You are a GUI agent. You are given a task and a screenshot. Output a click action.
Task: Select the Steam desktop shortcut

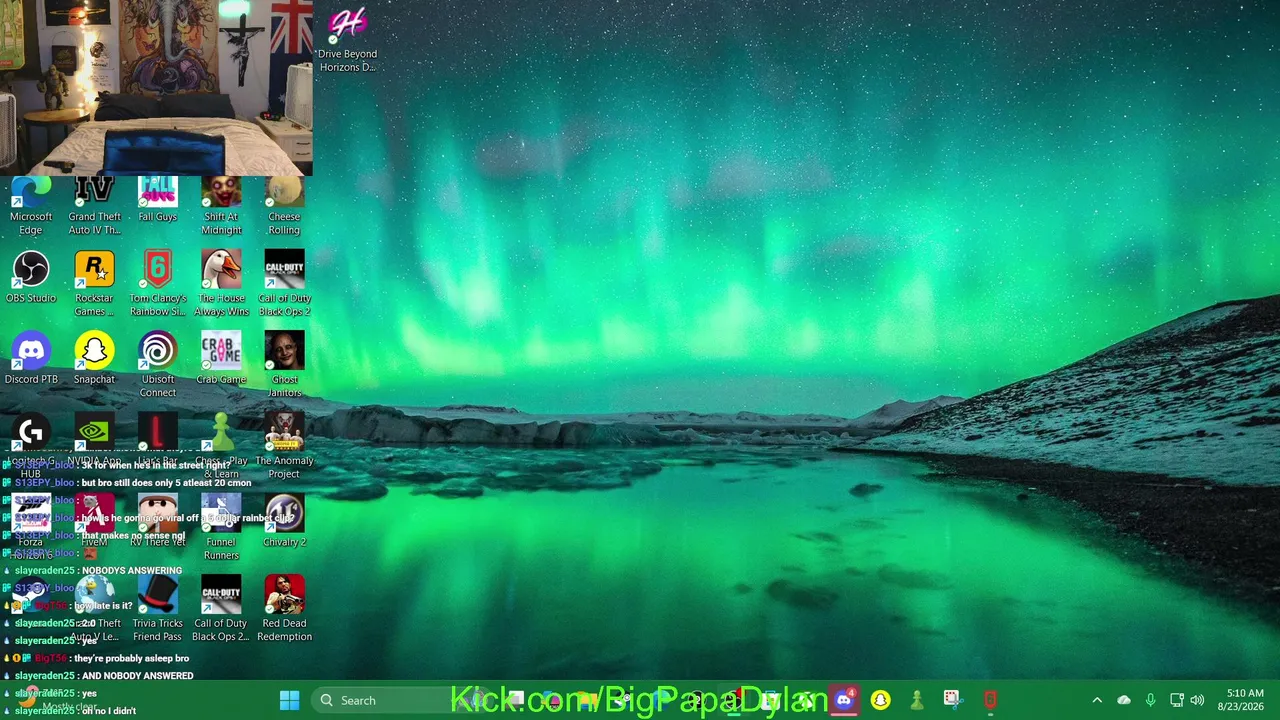click(x=31, y=602)
